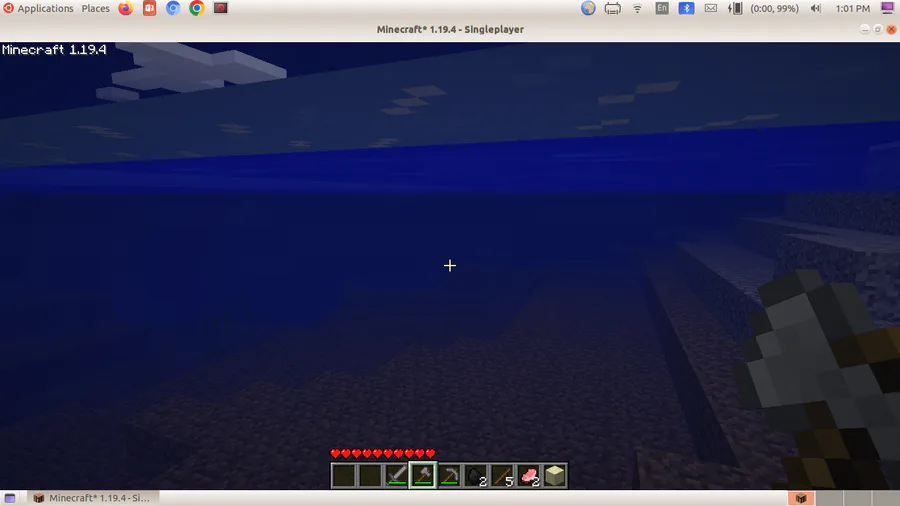Select the stone pickaxe hotbar slot
The image size is (900, 506).
click(449, 476)
